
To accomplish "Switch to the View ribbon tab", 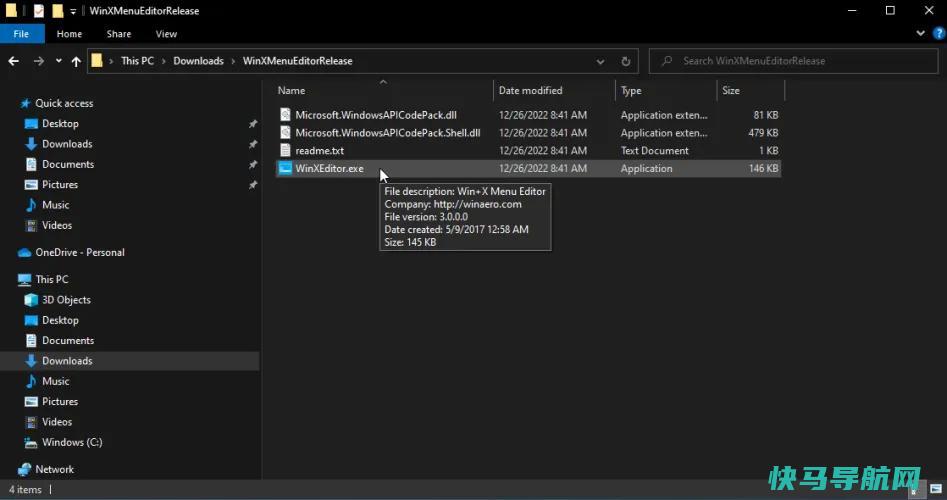I will (x=166, y=34).
